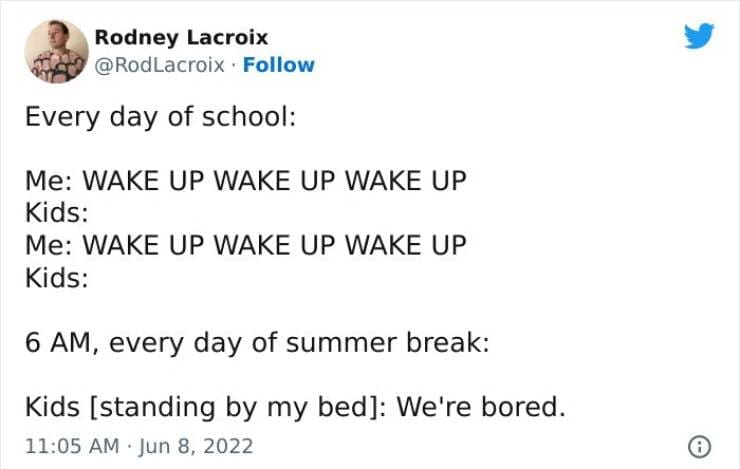Viewport: 740px width, 469px height.
Task: Click the "6 AM" text
Action: (60, 343)
